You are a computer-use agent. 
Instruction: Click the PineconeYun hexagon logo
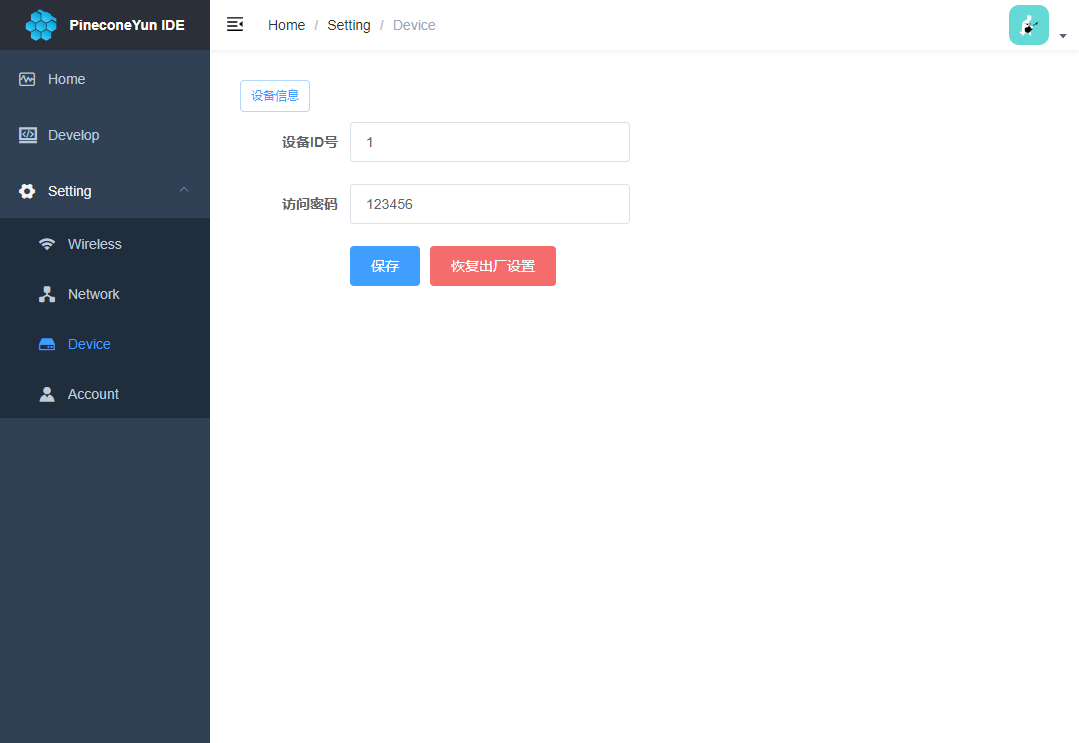point(41,25)
